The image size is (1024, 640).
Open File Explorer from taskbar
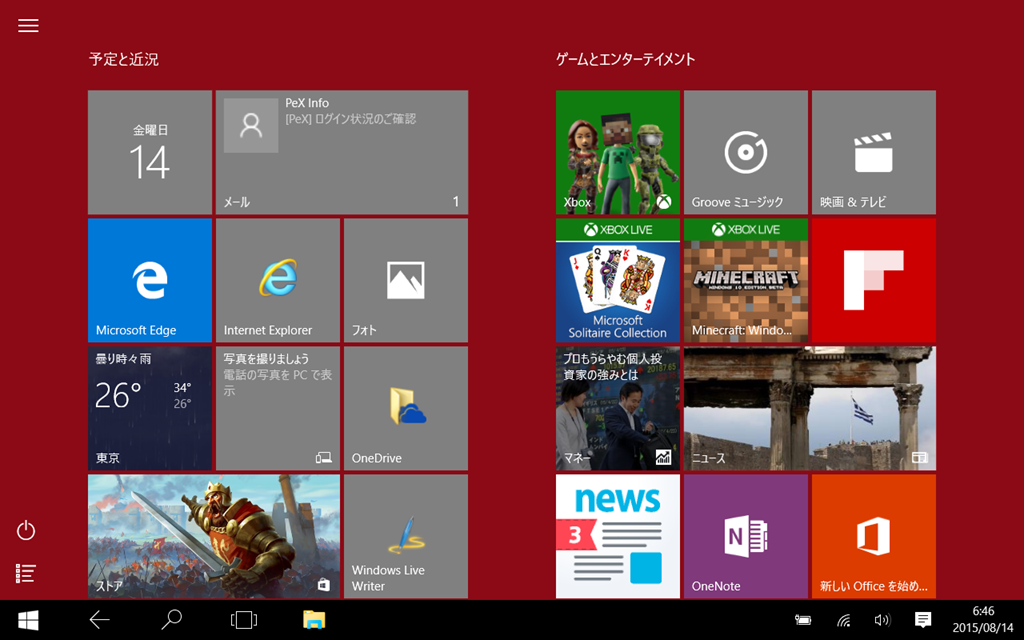pyautogui.click(x=314, y=620)
